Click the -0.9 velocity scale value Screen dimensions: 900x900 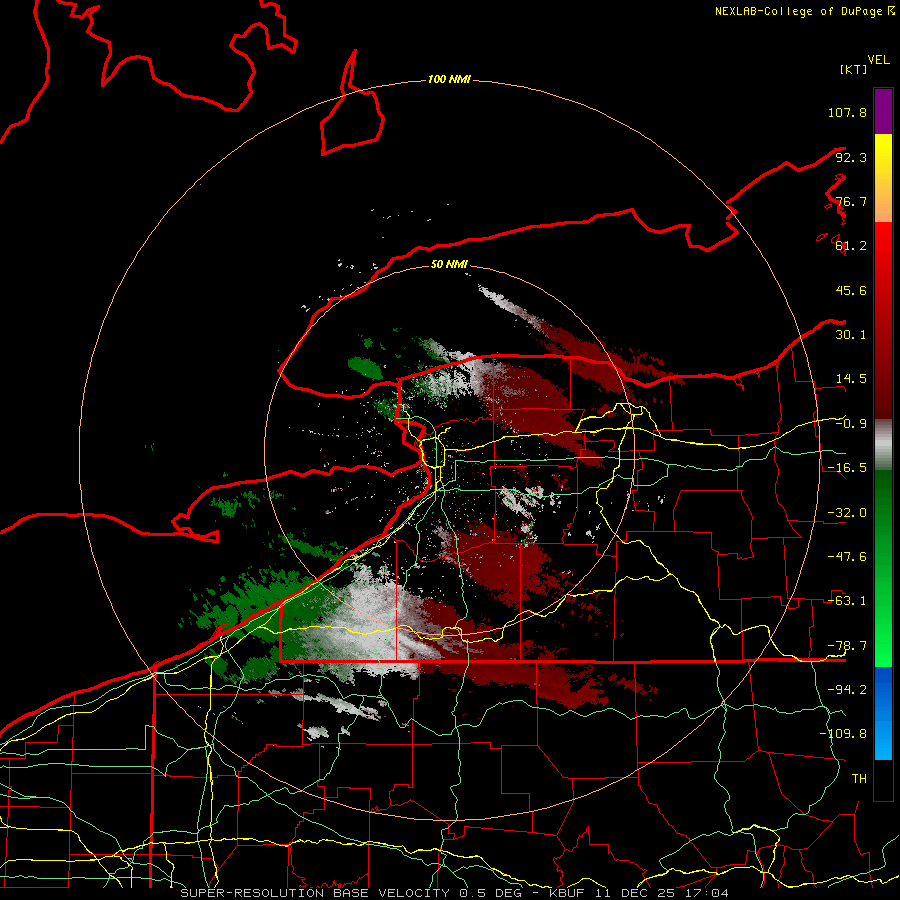pyautogui.click(x=851, y=424)
